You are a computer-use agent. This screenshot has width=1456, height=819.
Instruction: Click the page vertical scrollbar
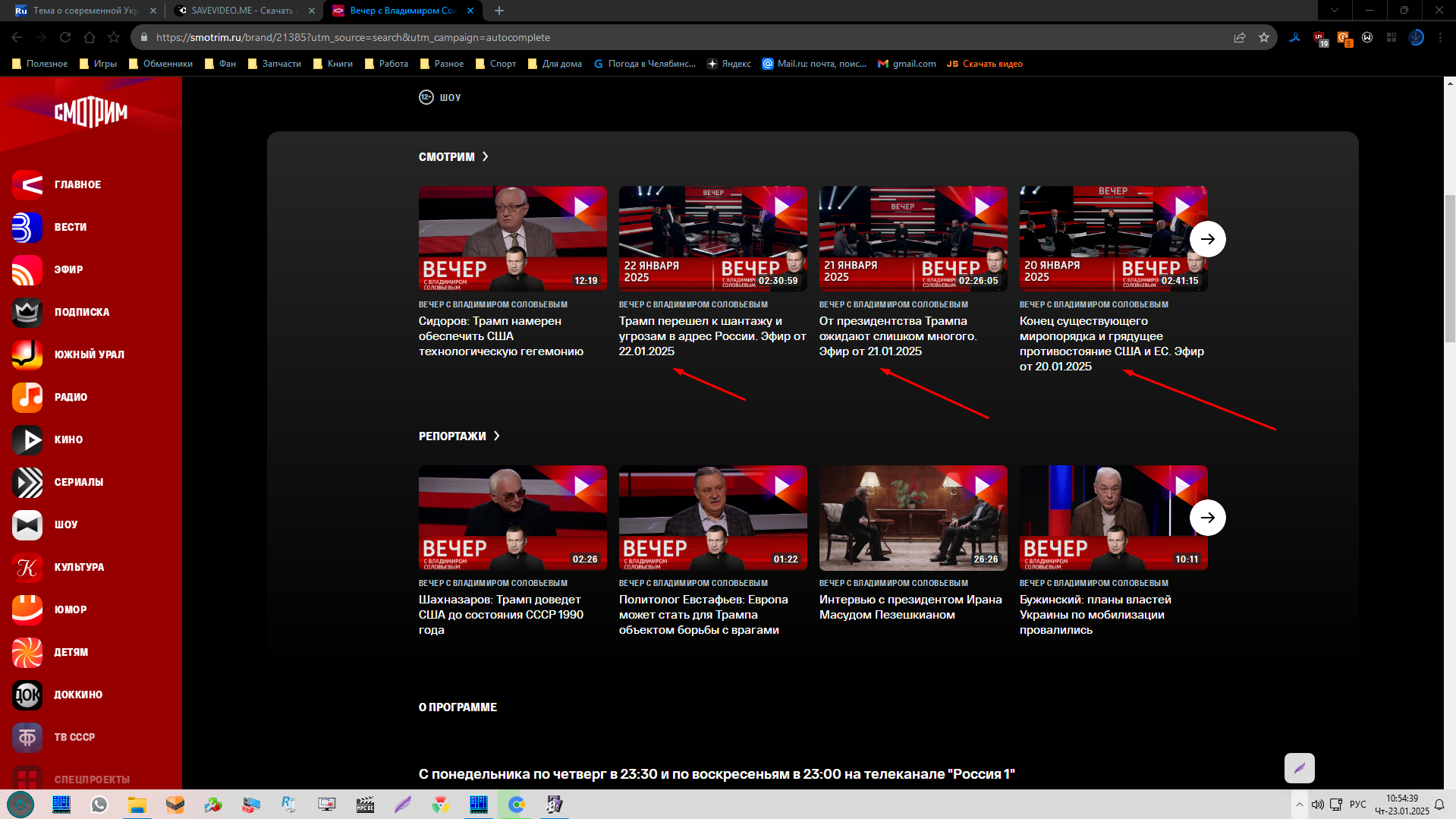pyautogui.click(x=1450, y=269)
